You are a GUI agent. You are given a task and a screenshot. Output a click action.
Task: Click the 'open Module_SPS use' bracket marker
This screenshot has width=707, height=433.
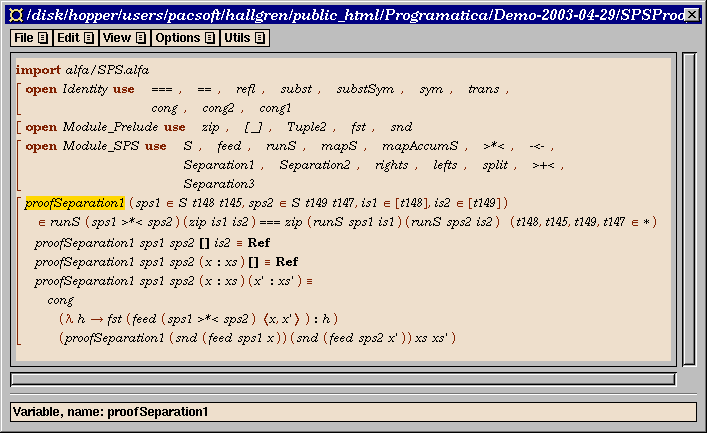[19, 164]
